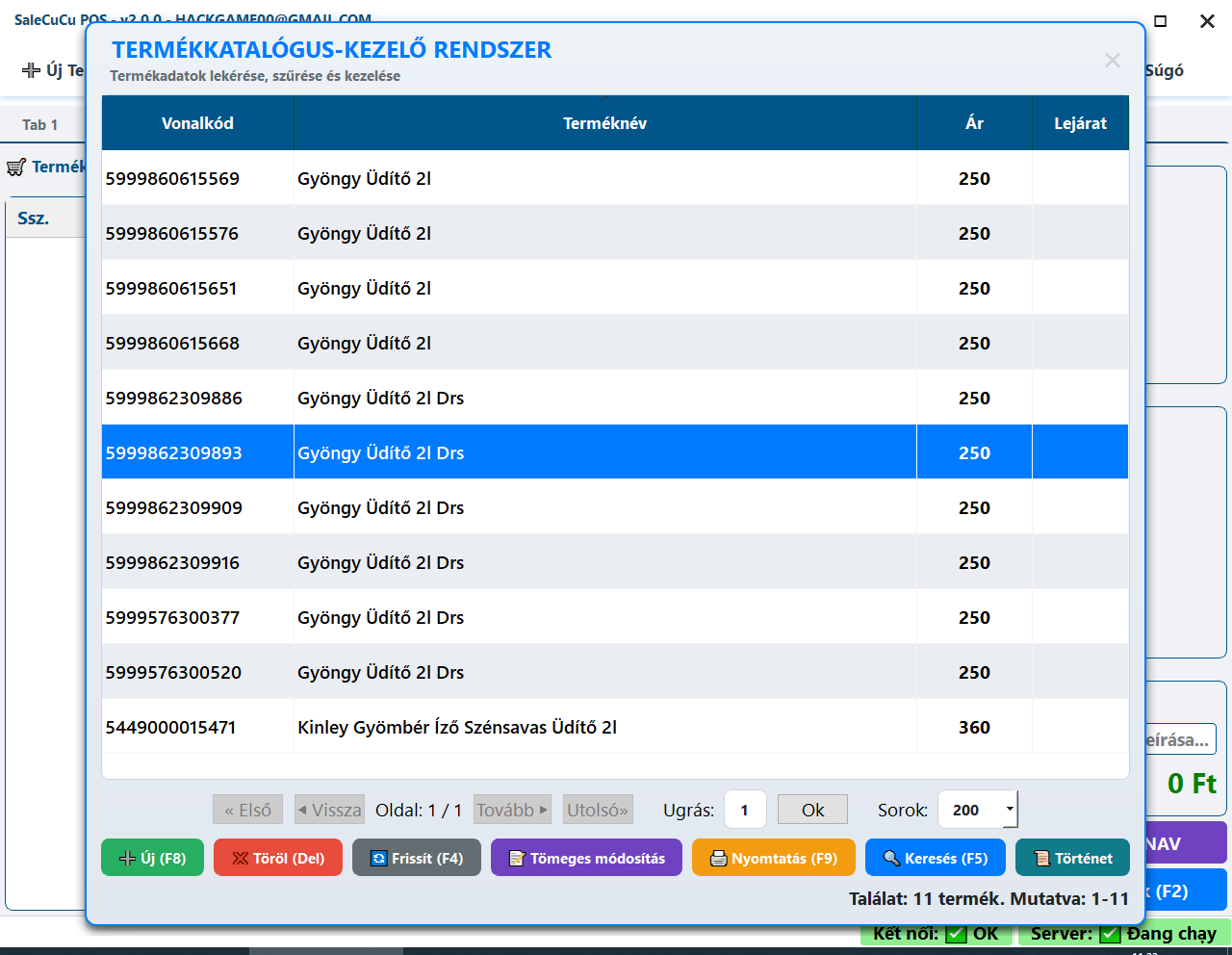Click the green Új (F8) plus button
The width and height of the screenshot is (1232, 955).
click(x=152, y=858)
